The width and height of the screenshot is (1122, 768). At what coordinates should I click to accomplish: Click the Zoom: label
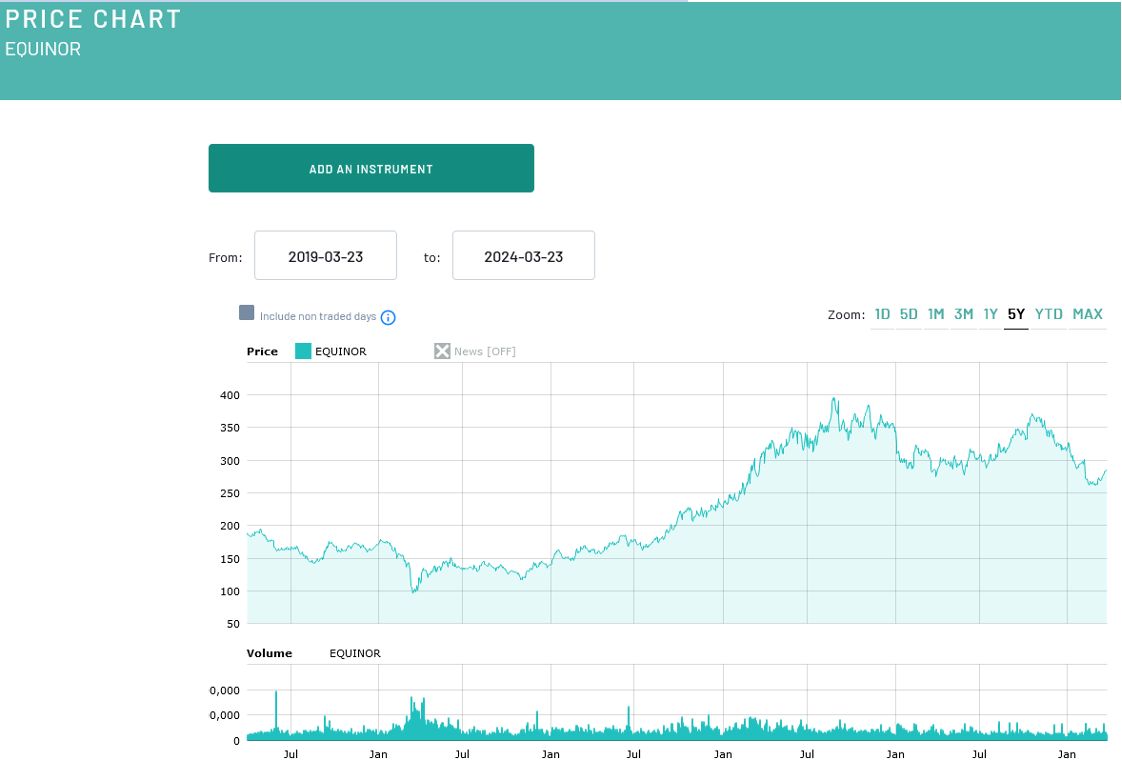(x=846, y=315)
